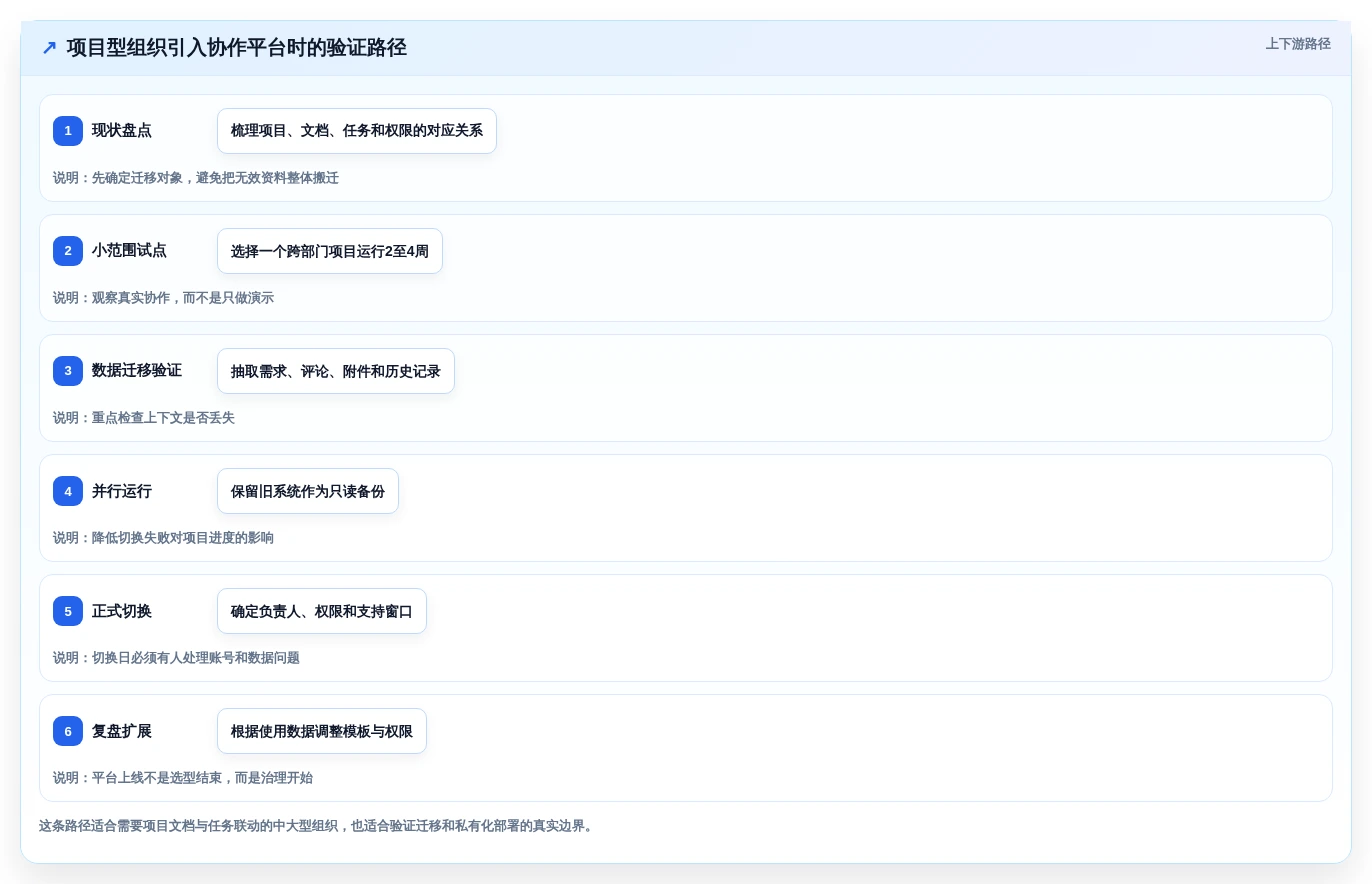The width and height of the screenshot is (1372, 884).
Task: Click the 确定负责人、权限和支持窗口 chip
Action: click(322, 611)
